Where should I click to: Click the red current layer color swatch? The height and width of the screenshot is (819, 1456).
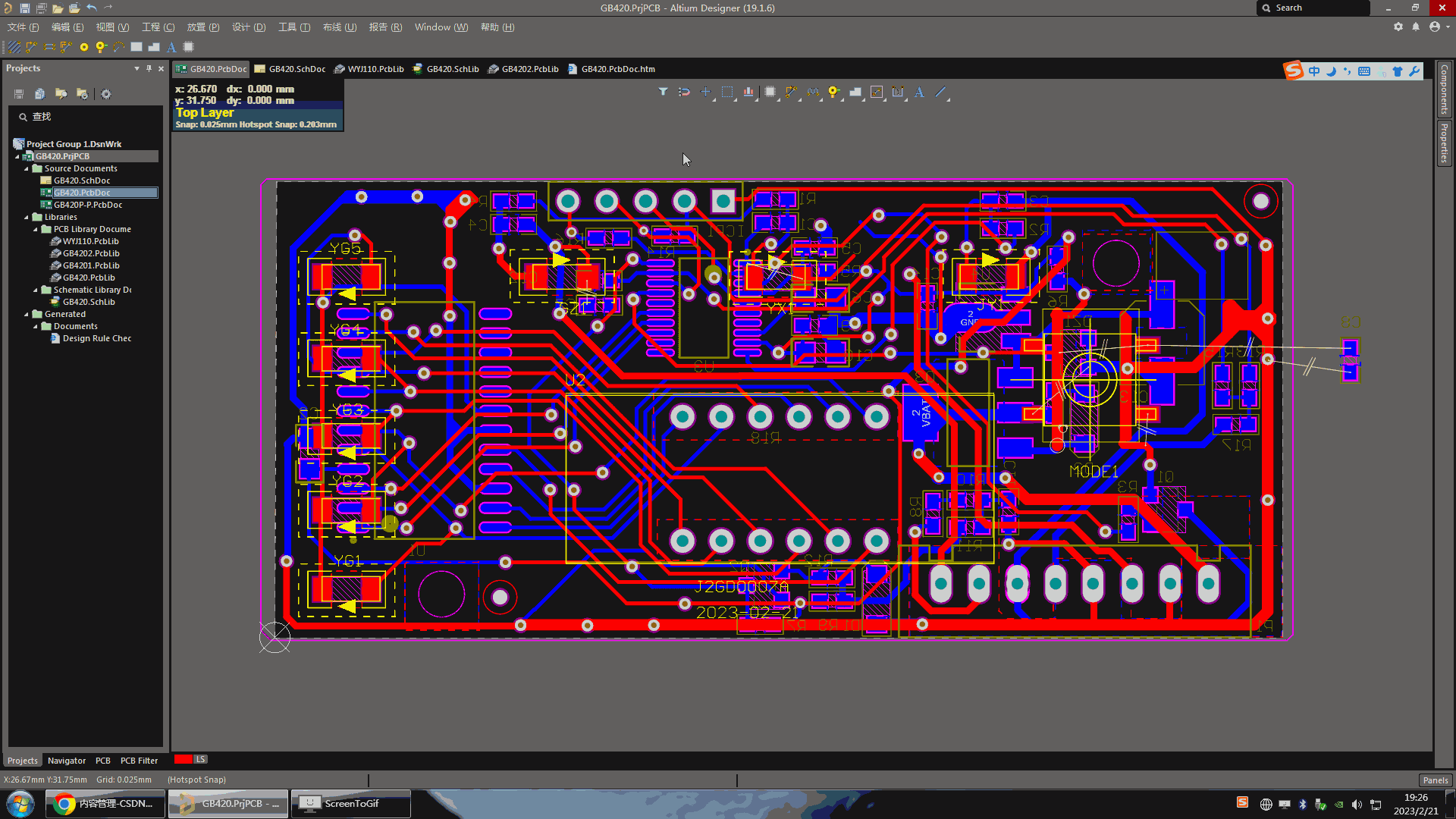(183, 759)
